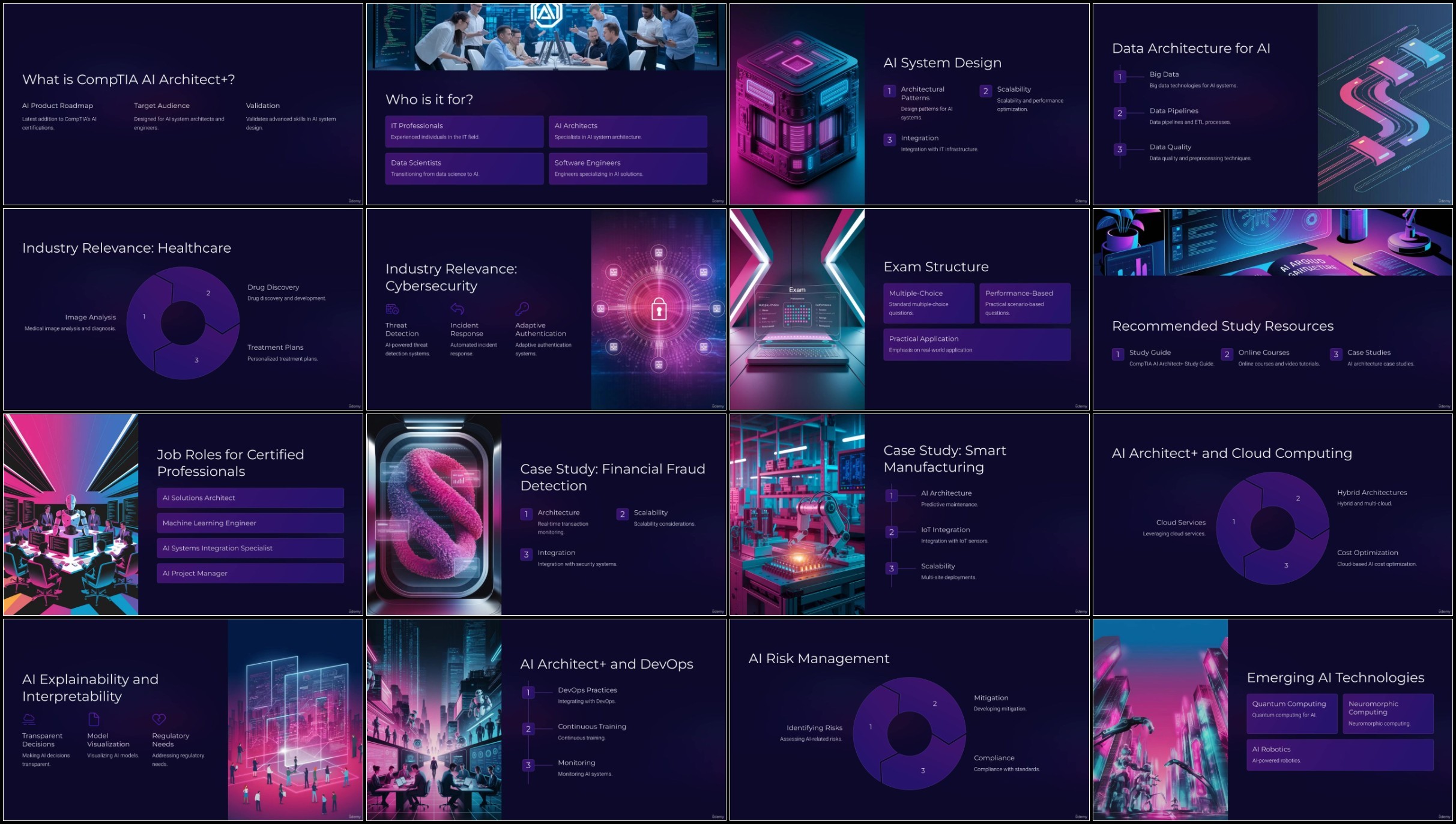Viewport: 1456px width, 824px height.
Task: Click the 'What is CompTIA AI Architect+?' title
Action: pos(128,80)
